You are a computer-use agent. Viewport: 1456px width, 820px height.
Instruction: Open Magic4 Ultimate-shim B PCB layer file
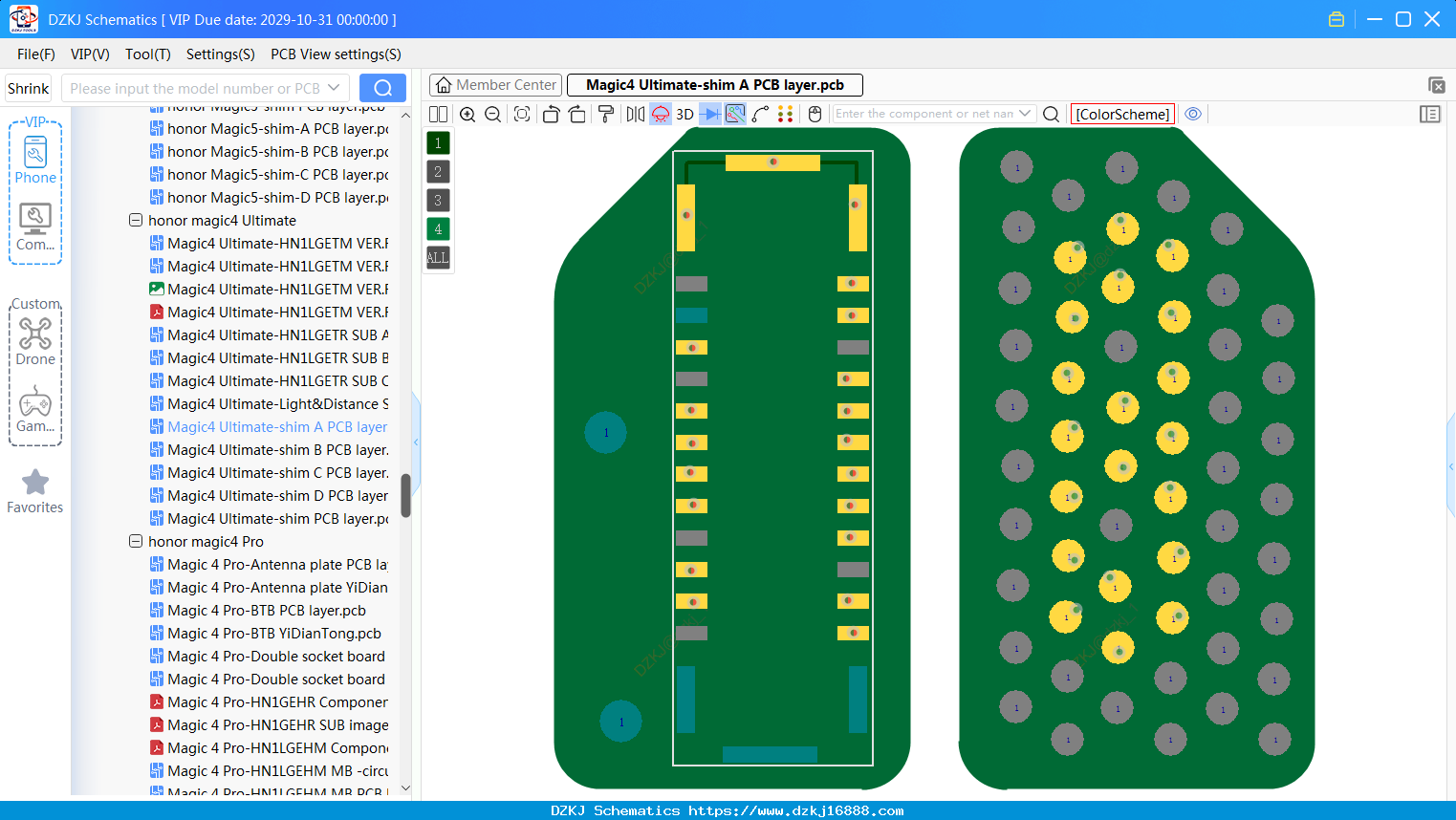pos(270,449)
